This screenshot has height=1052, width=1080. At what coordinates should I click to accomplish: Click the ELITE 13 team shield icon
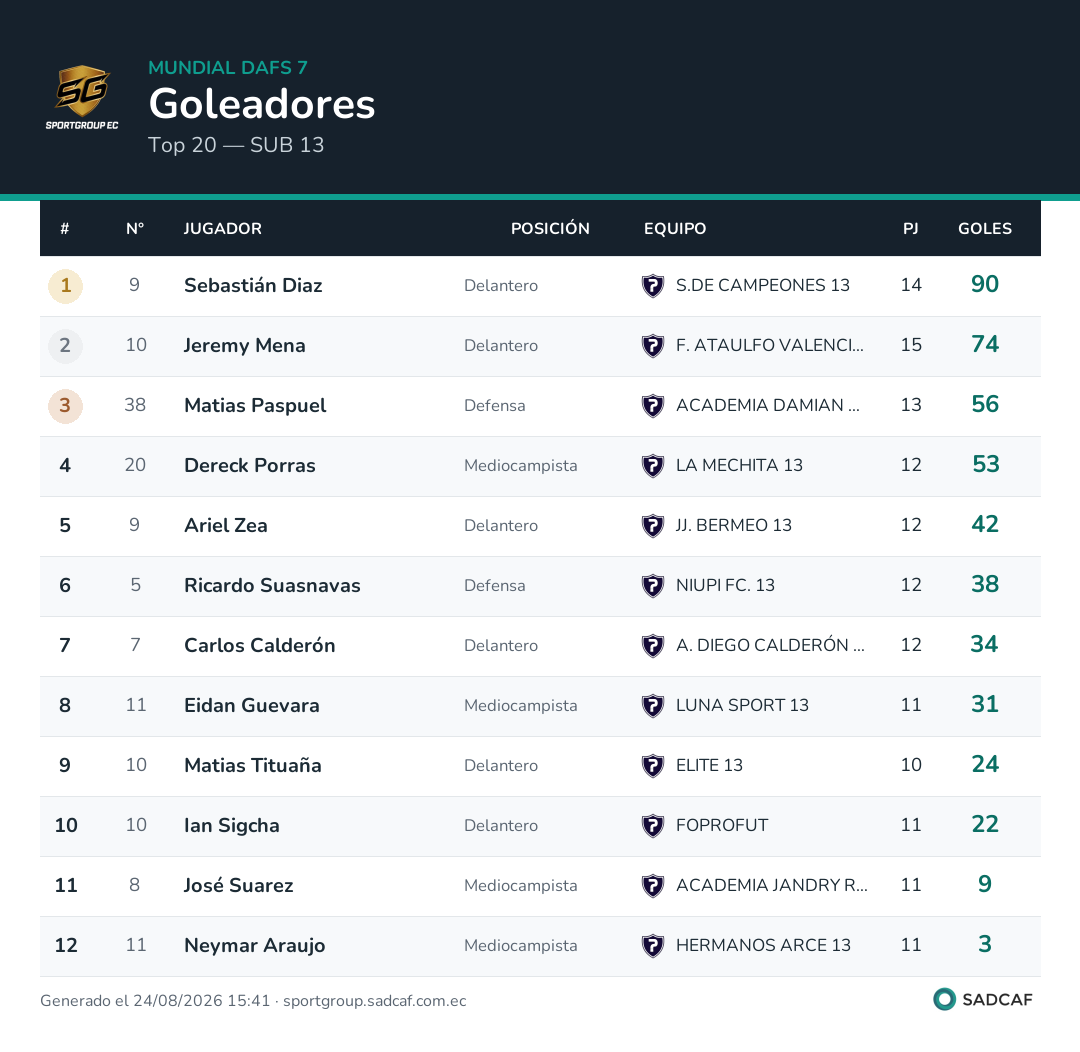(652, 765)
